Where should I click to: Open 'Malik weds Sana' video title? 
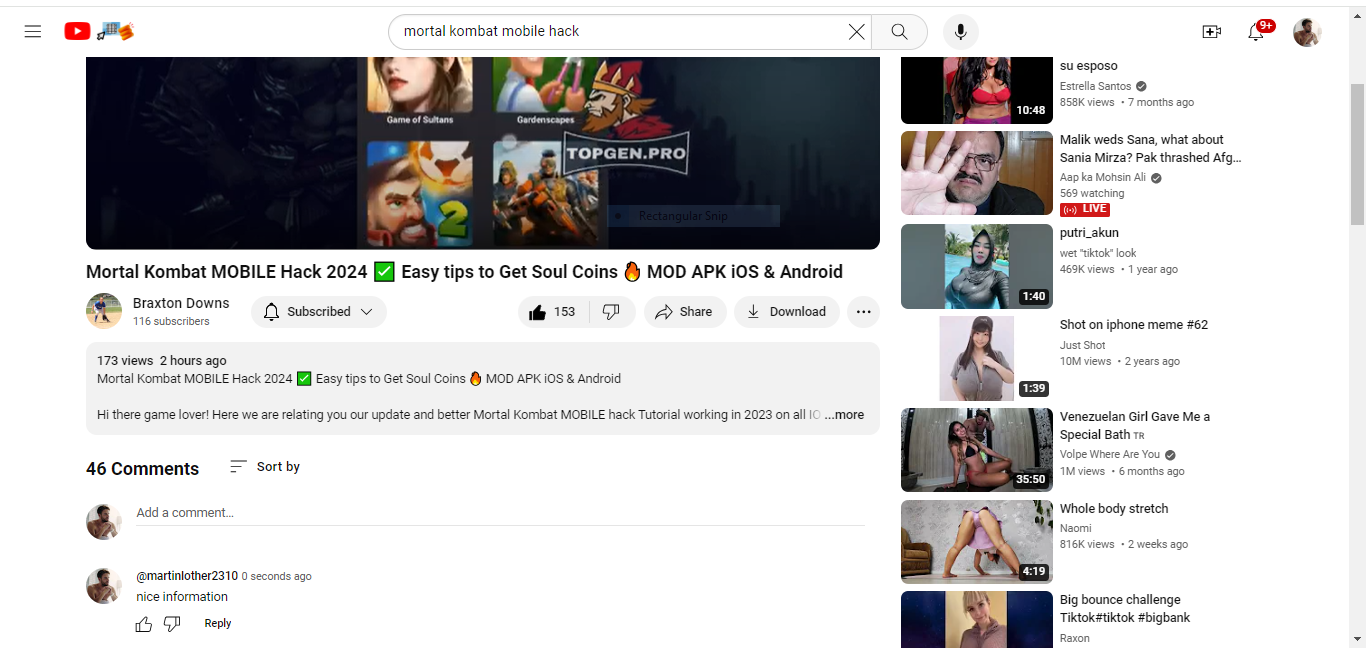1151,149
